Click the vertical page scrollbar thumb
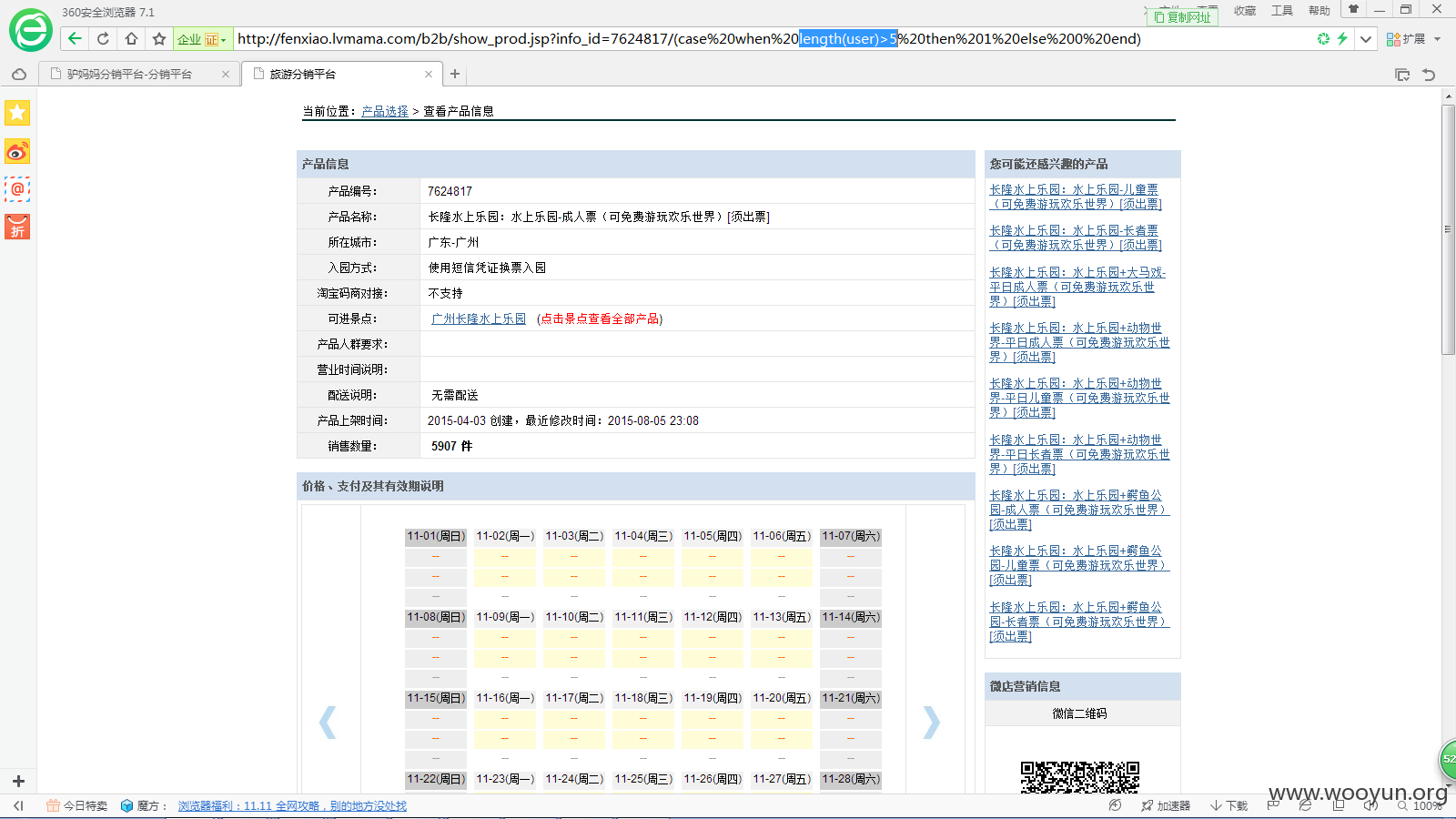1456x819 pixels. pos(1448,229)
